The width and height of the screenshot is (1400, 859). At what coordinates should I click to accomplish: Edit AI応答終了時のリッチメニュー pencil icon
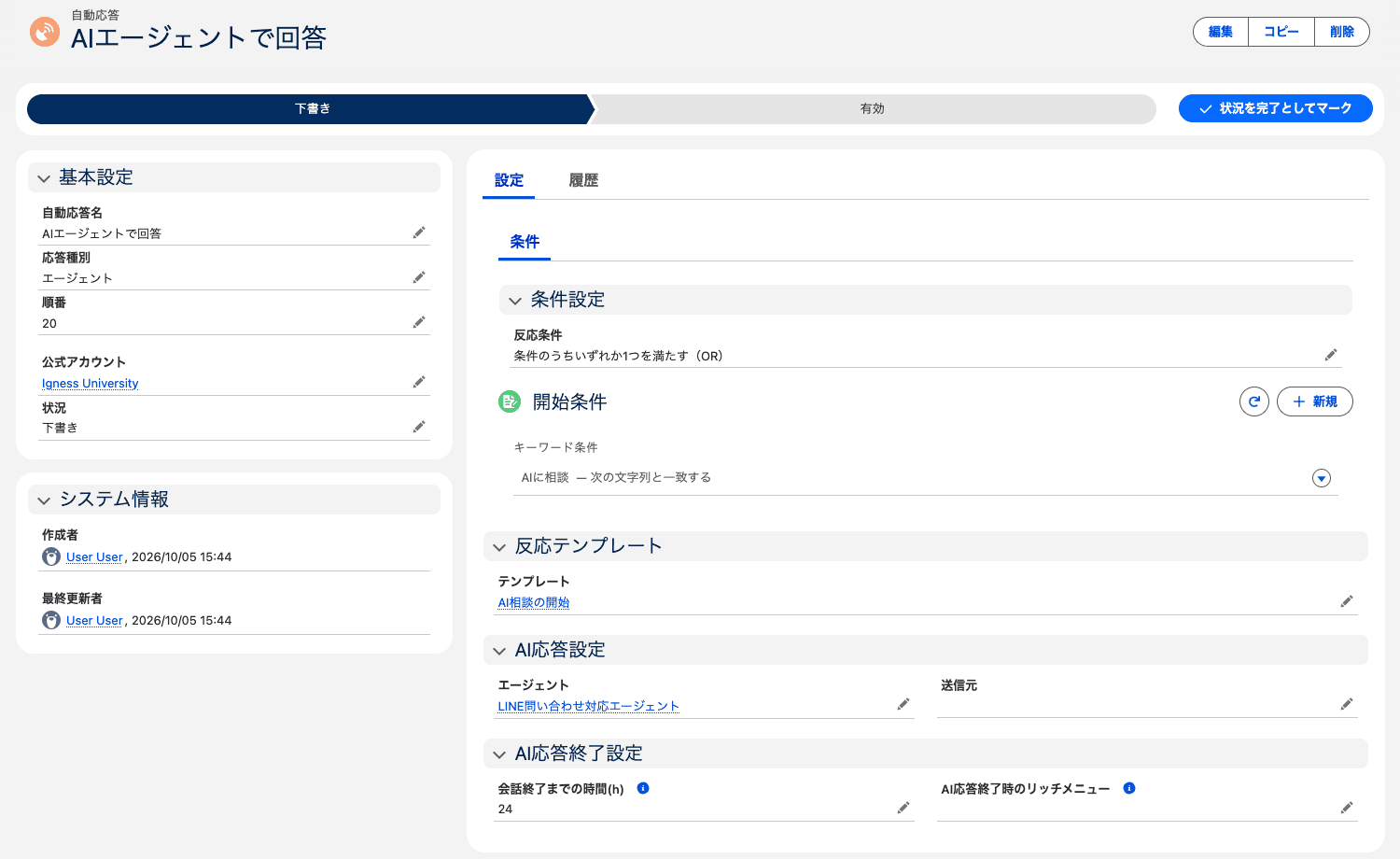point(1347,808)
